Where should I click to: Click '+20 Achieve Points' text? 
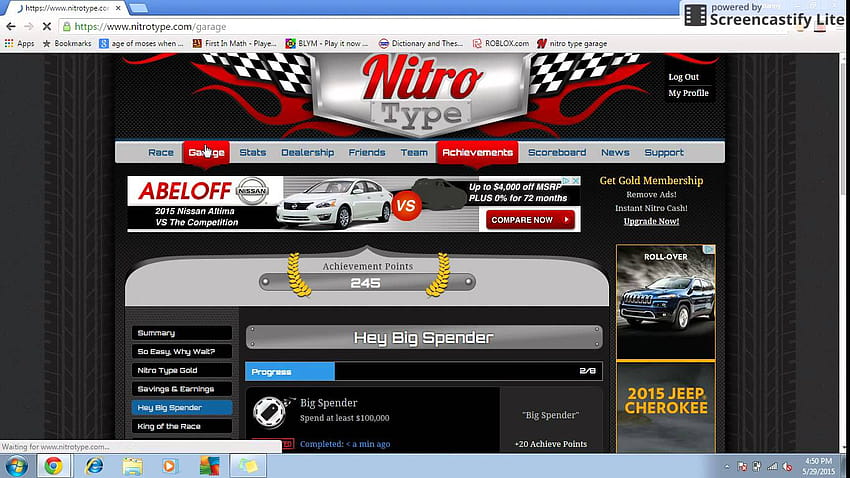click(551, 444)
